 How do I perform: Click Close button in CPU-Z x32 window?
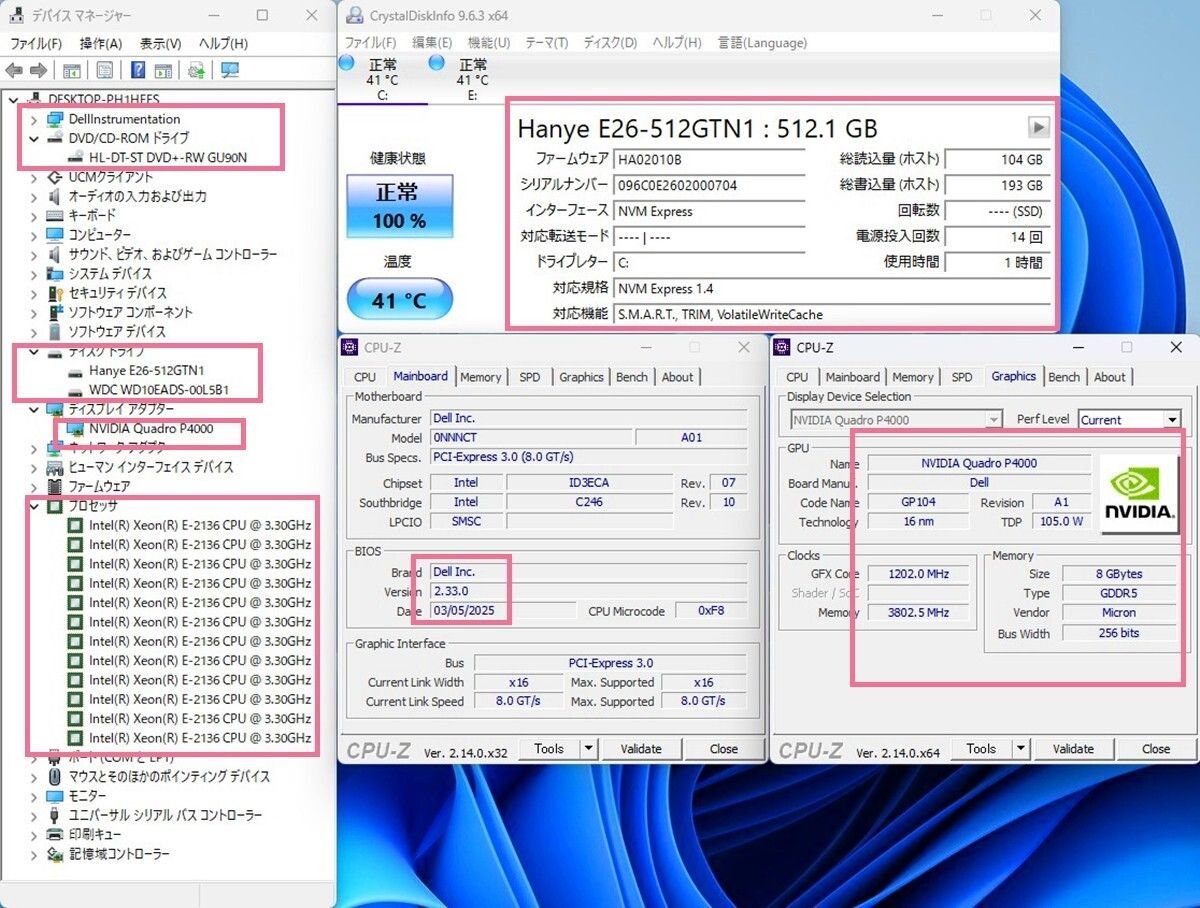724,748
